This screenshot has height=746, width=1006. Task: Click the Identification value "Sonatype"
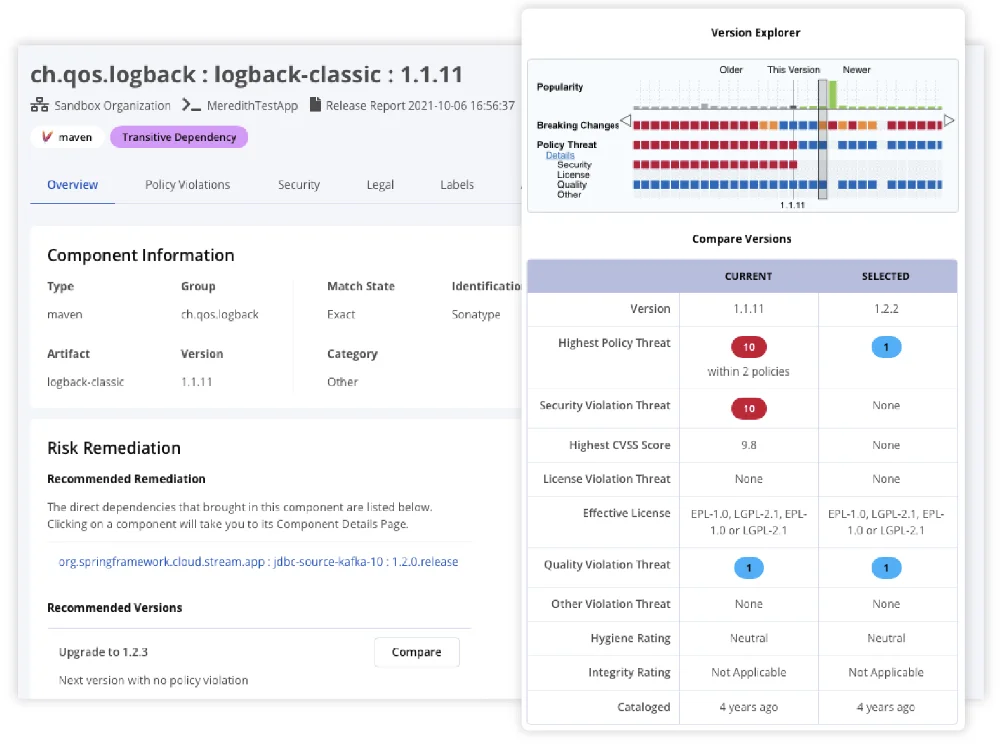(476, 314)
